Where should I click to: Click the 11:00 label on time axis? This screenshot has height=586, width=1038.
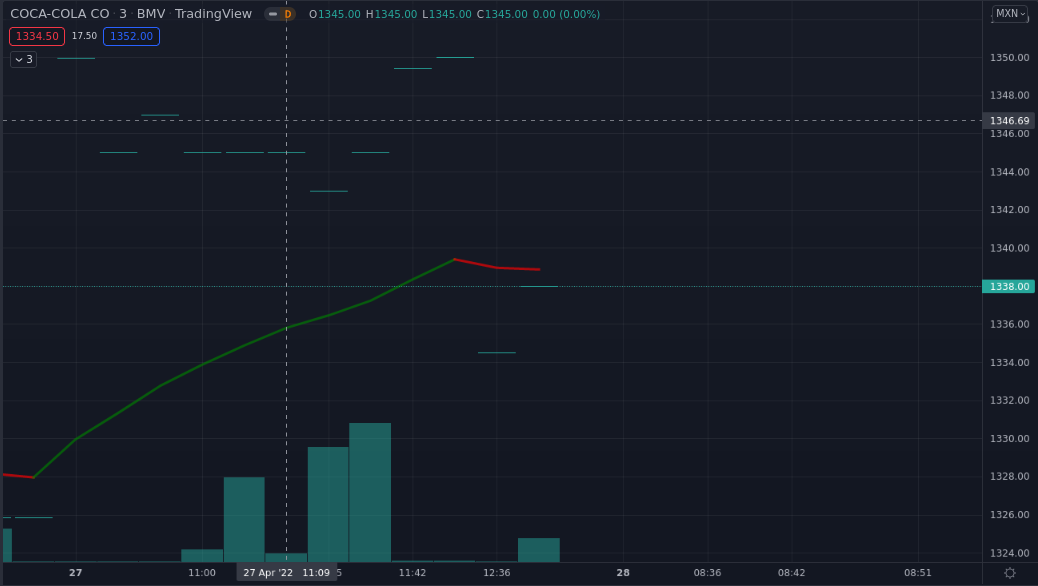202,573
